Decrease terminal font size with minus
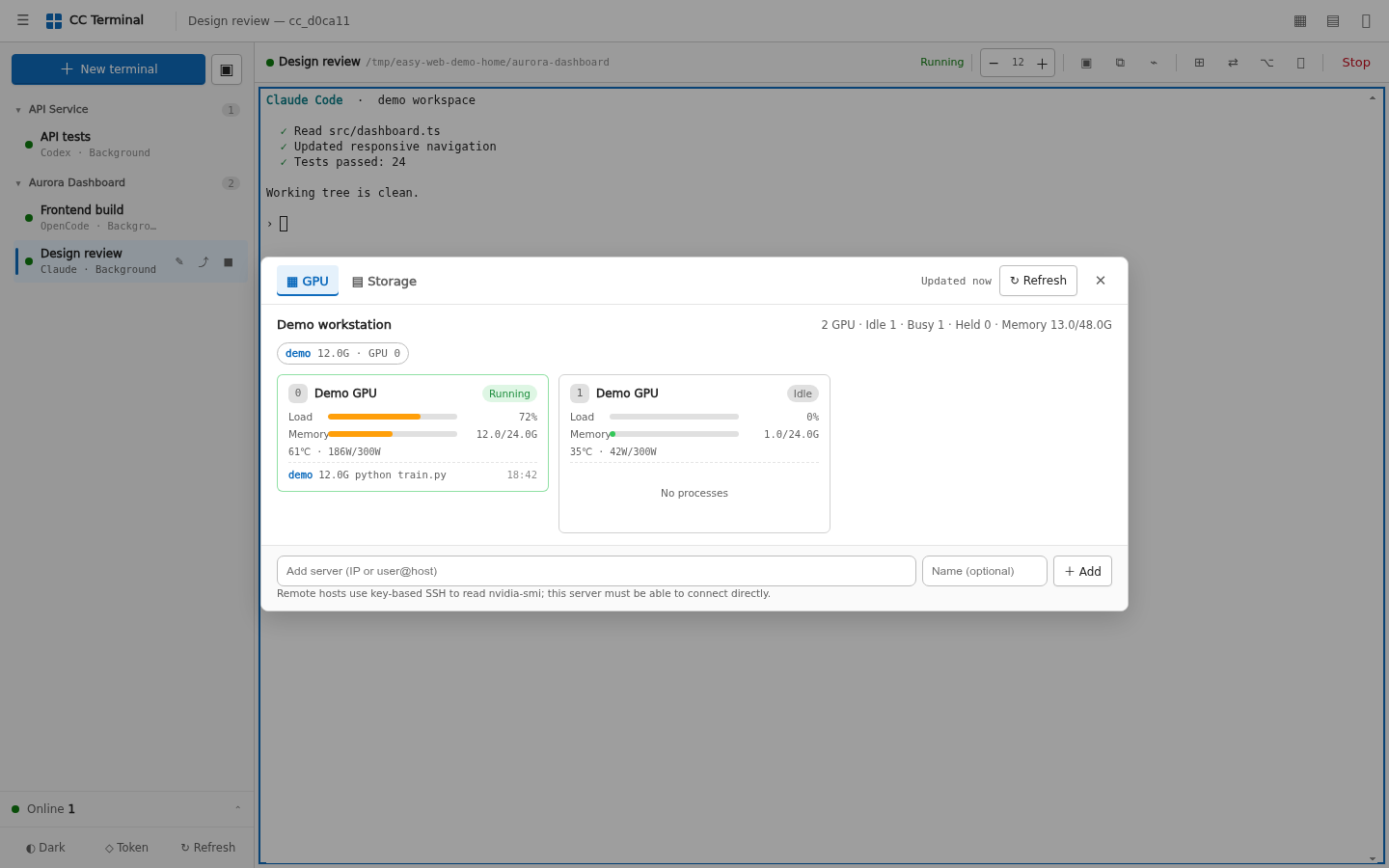Screen dimensions: 1389x868 [994, 63]
